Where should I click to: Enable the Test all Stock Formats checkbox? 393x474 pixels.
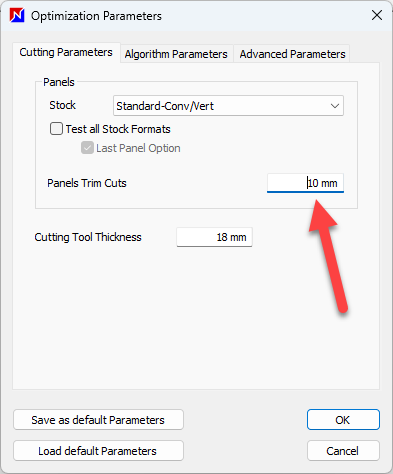pyautogui.click(x=56, y=129)
